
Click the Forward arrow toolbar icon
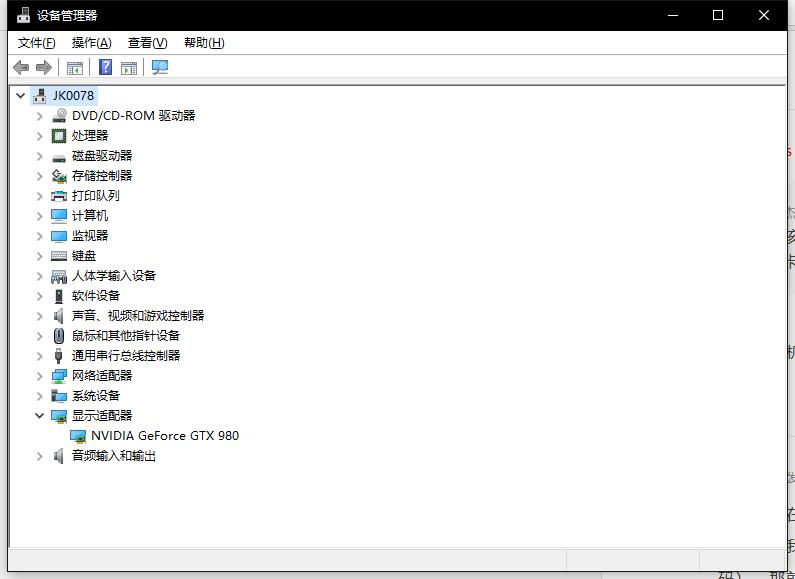click(x=44, y=67)
